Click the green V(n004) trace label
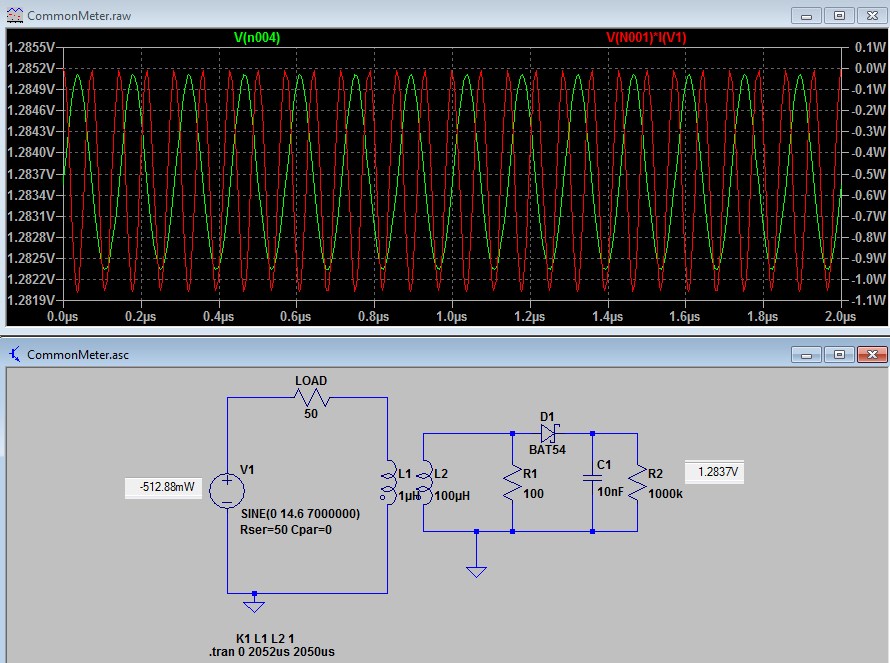 pyautogui.click(x=257, y=37)
